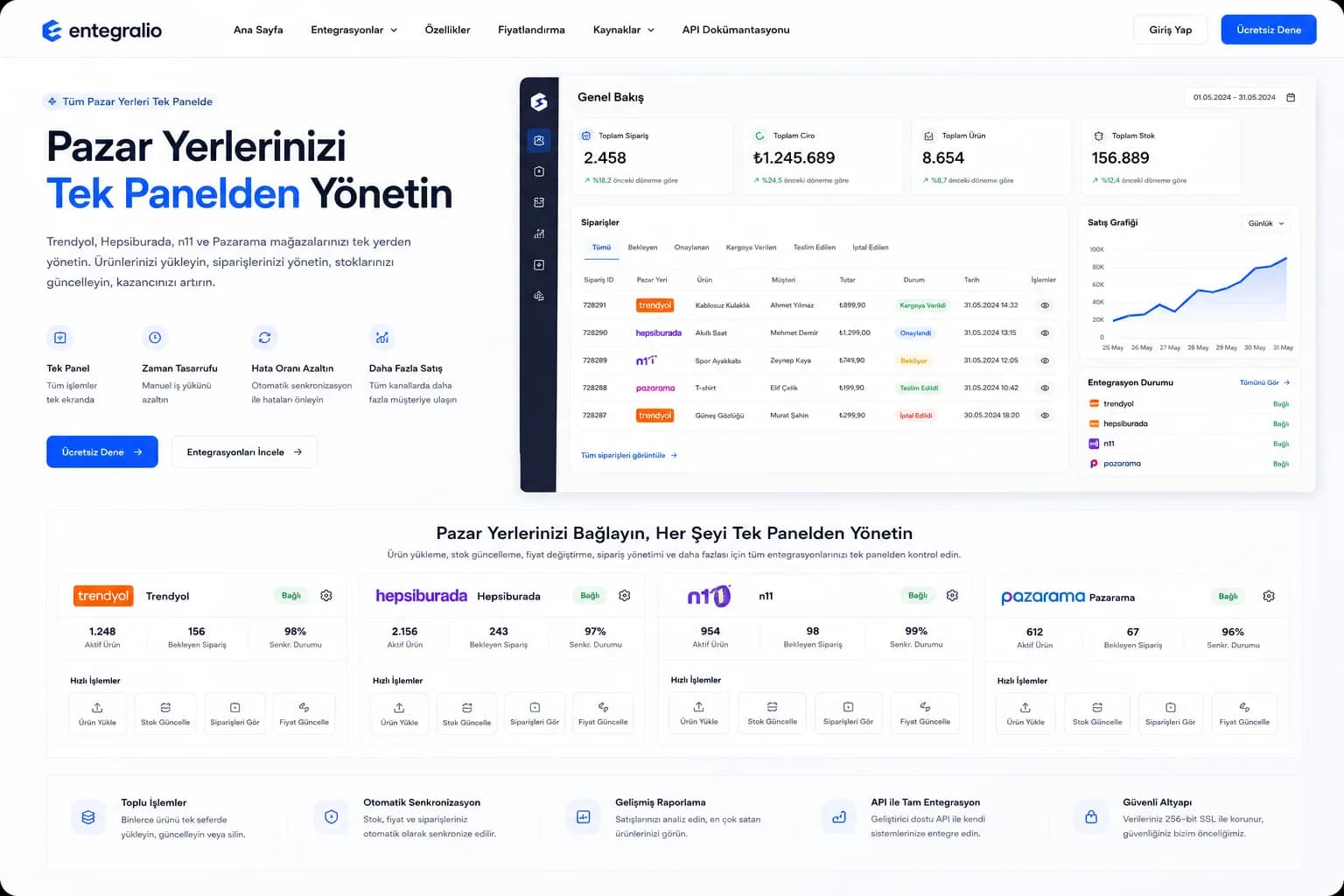Click Hepsiburada card settings gear
Image resolution: width=1344 pixels, height=896 pixels.
coord(625,595)
